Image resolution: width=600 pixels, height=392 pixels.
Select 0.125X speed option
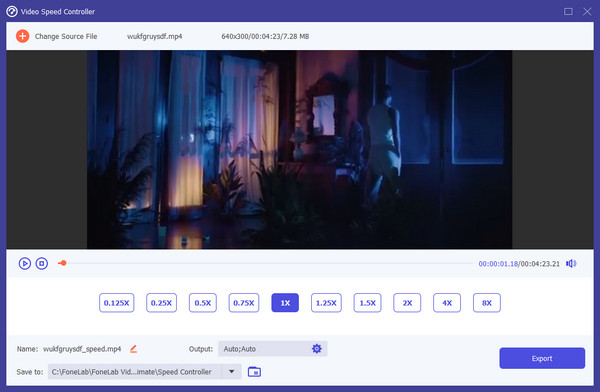click(x=117, y=303)
